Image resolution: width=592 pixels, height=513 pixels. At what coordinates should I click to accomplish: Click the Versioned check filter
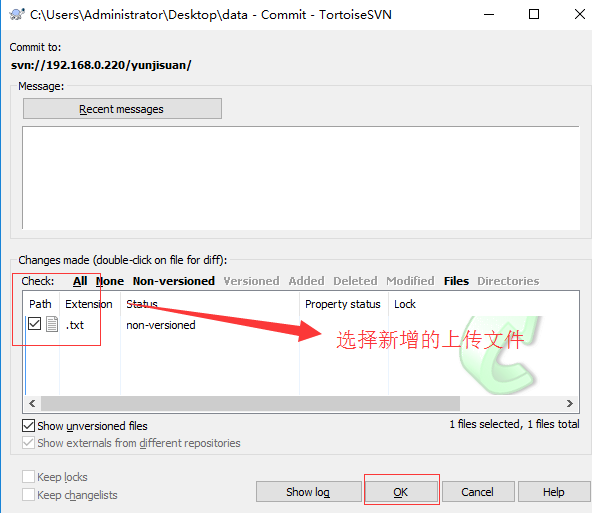(251, 281)
